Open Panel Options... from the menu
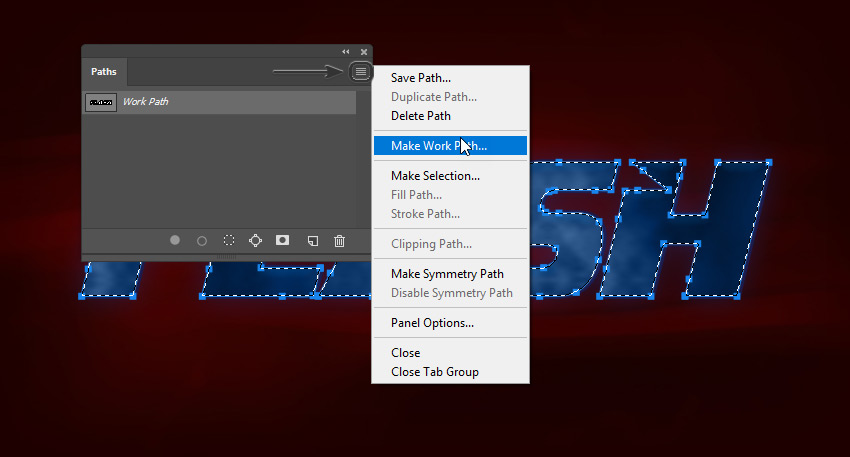The width and height of the screenshot is (850, 457). [x=432, y=323]
